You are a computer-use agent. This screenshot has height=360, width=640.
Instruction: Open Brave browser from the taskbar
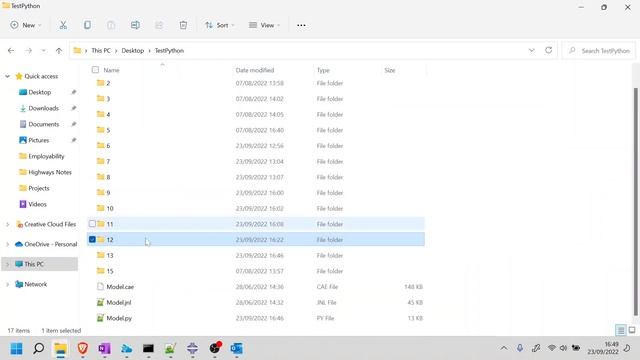(x=82, y=349)
